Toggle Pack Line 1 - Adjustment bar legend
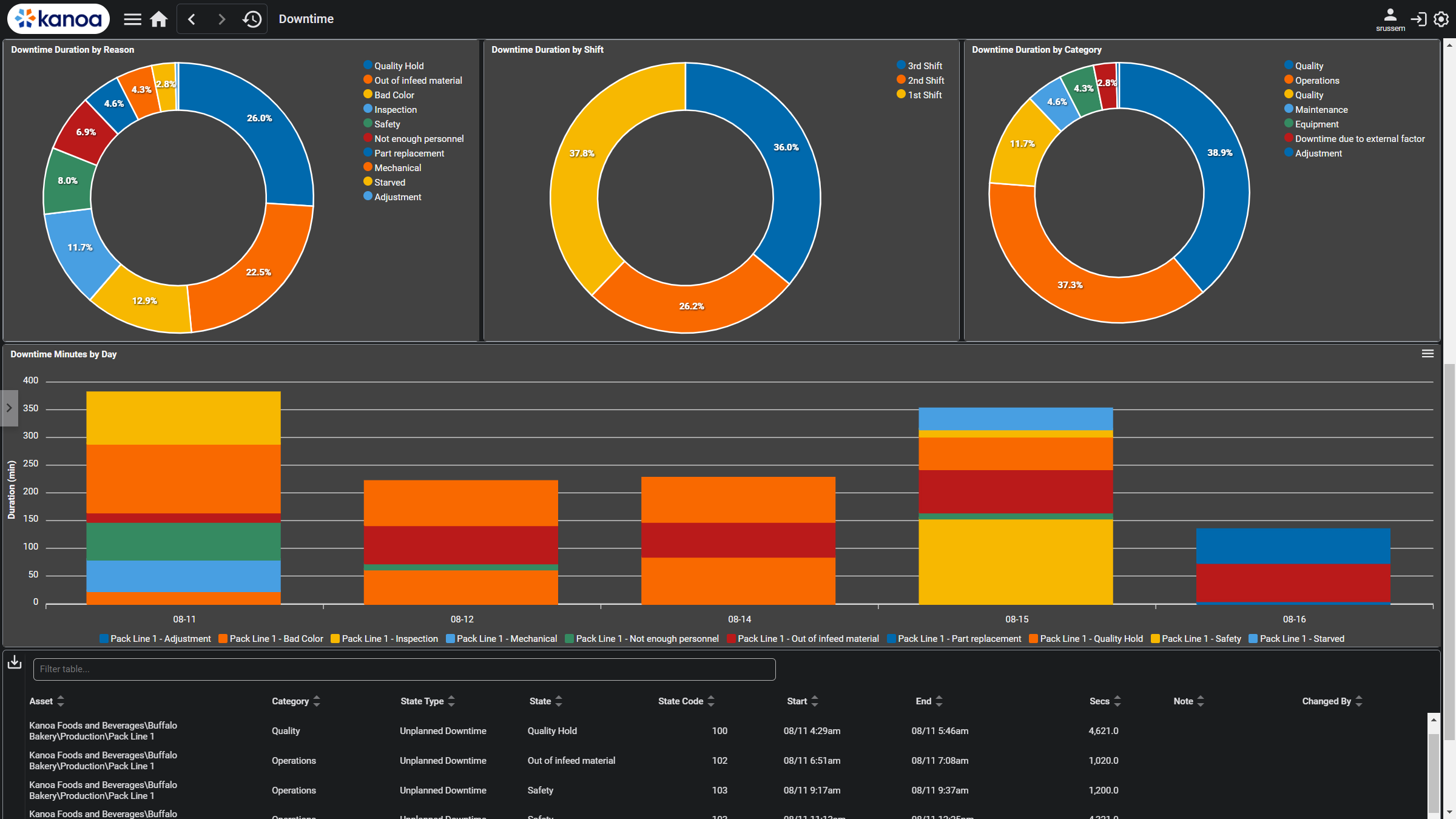Image resolution: width=1456 pixels, height=819 pixels. [x=155, y=638]
